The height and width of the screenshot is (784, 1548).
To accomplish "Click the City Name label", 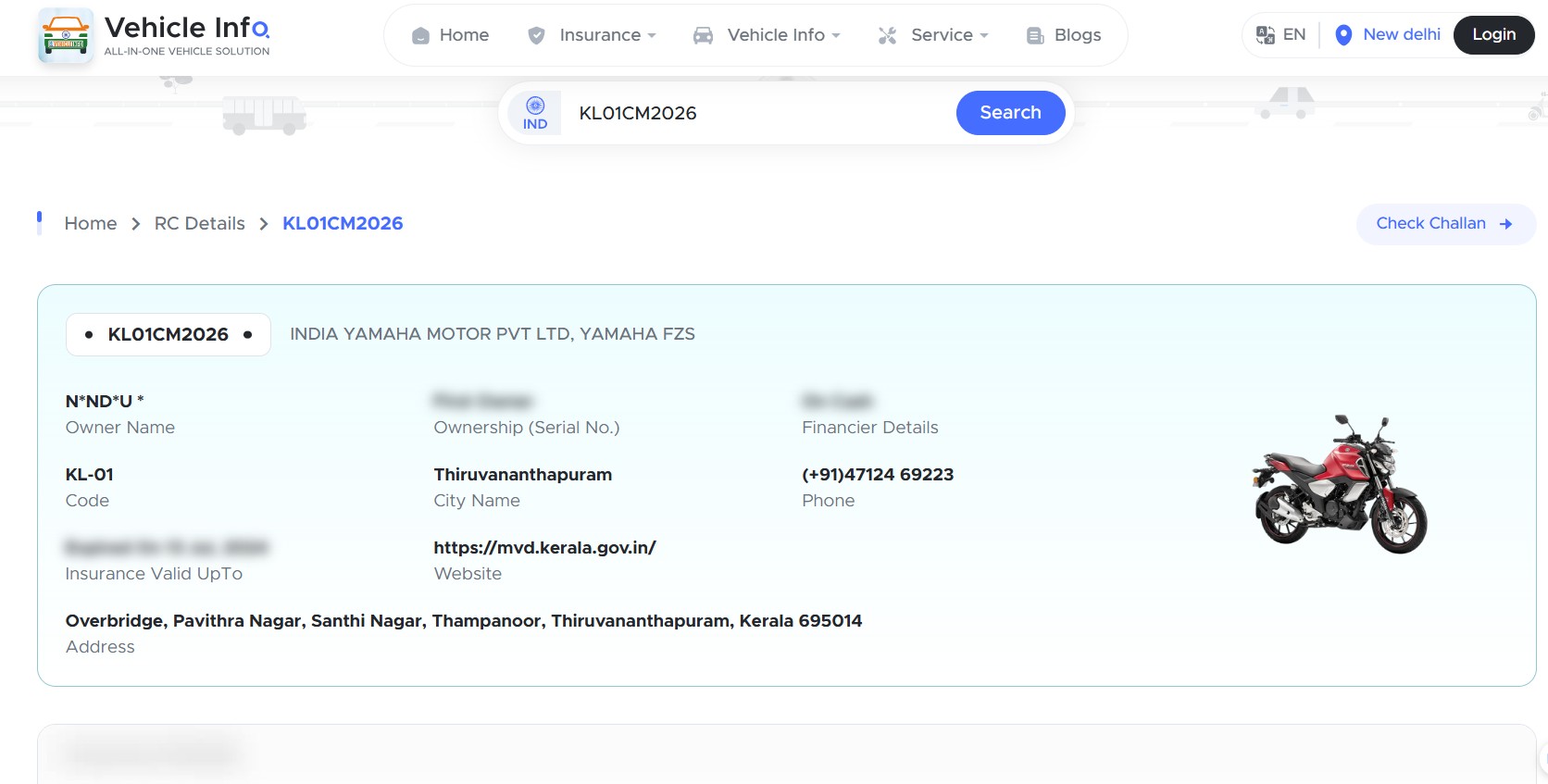I will click(x=477, y=501).
